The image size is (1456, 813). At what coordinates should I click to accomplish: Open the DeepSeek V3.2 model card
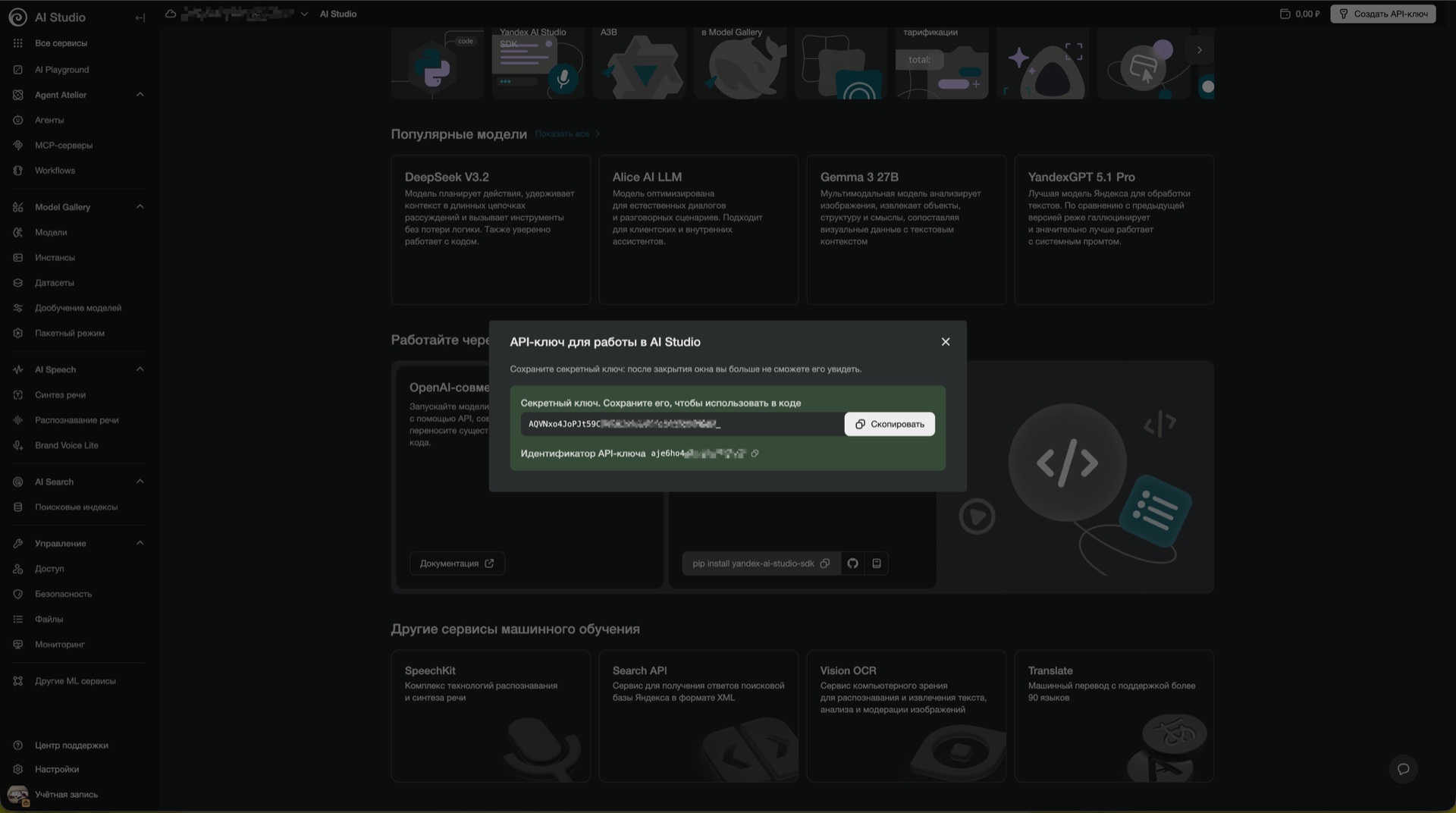(x=490, y=229)
